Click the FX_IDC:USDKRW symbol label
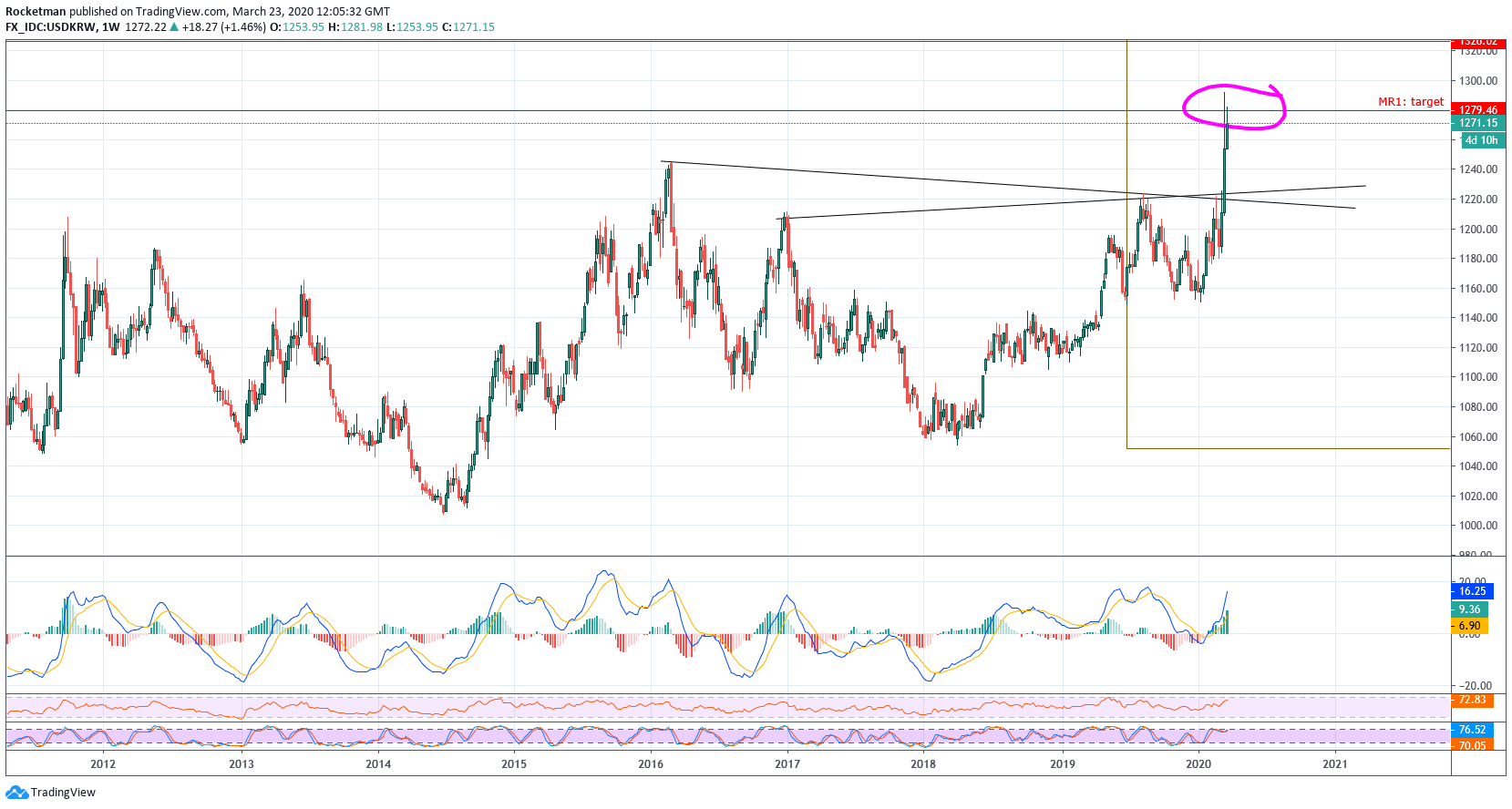The height and width of the screenshot is (809, 1512). [50, 27]
